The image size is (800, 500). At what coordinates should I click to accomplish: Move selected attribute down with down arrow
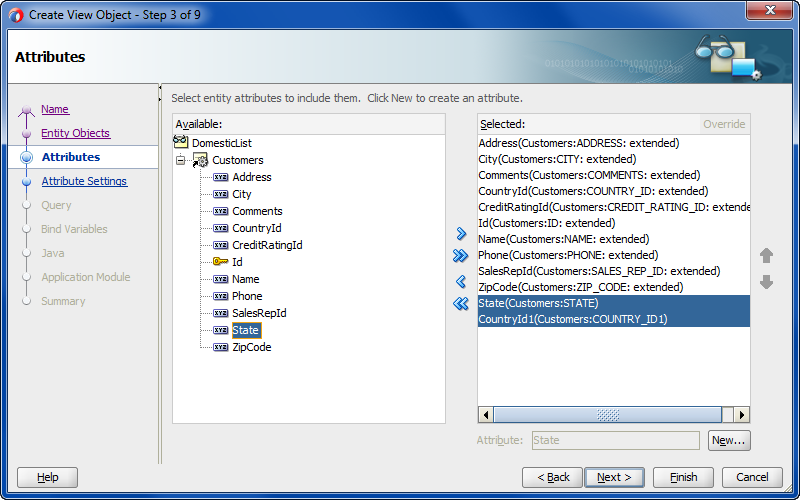[766, 282]
